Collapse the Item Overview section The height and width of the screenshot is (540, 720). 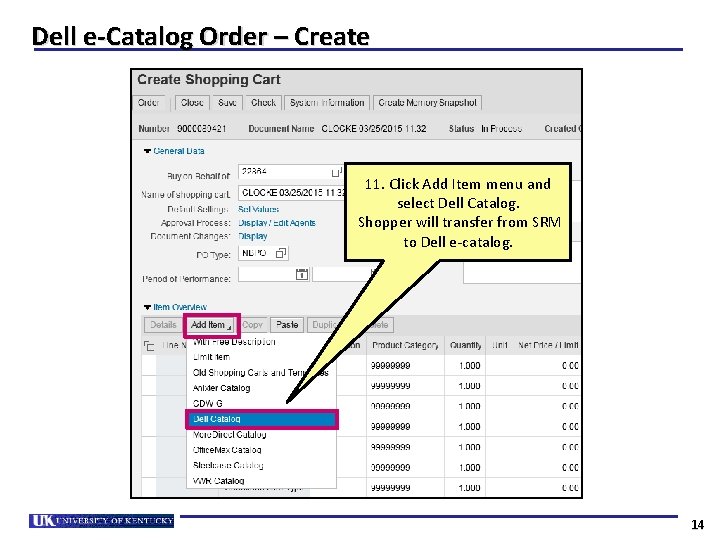[x=147, y=307]
